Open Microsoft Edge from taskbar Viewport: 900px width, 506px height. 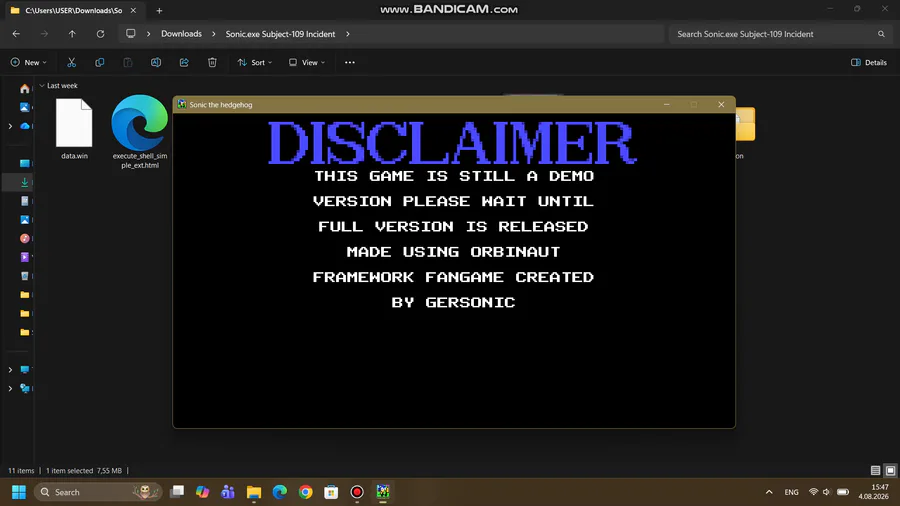(x=280, y=492)
